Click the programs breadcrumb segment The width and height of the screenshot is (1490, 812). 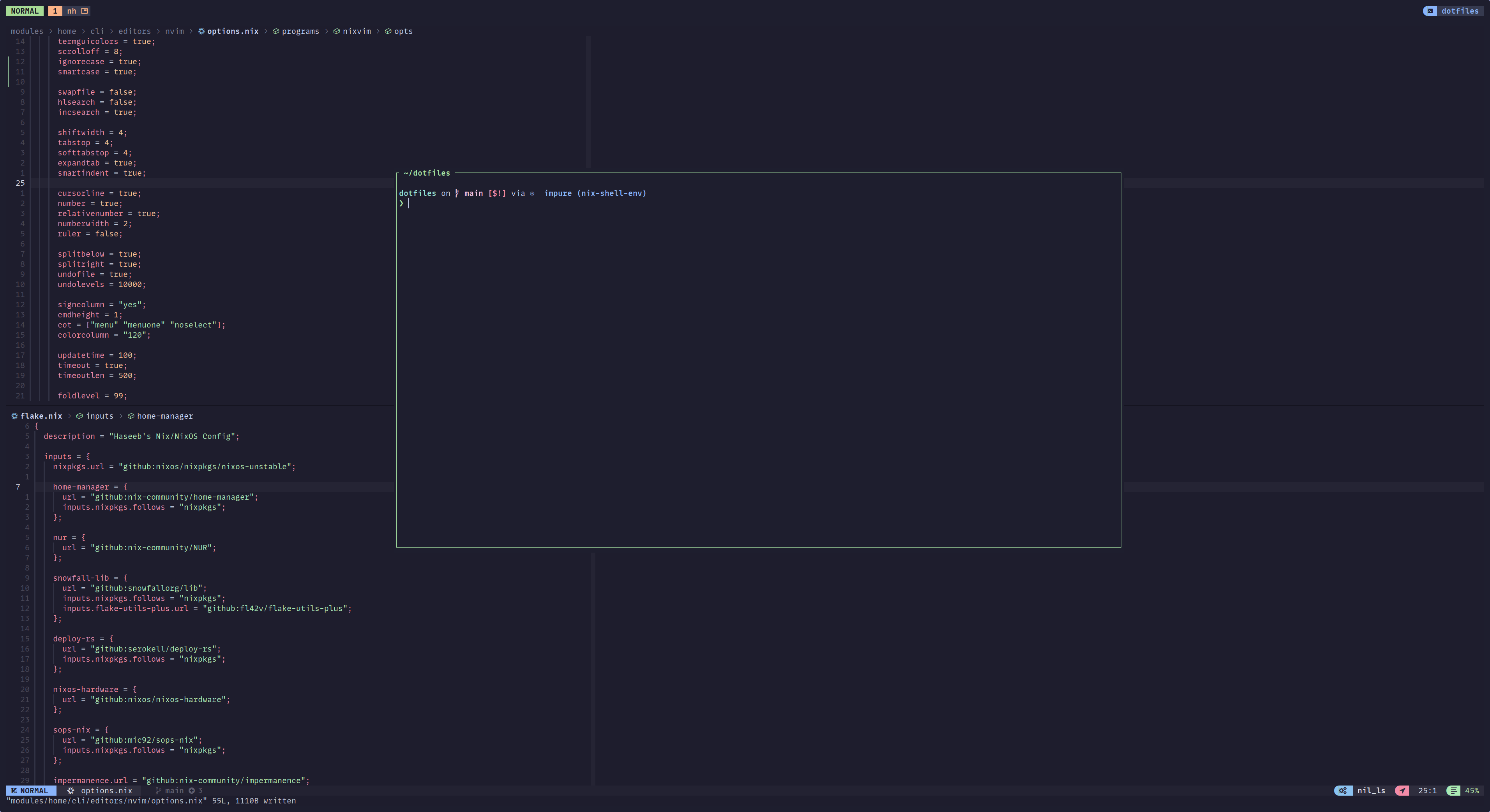[300, 31]
